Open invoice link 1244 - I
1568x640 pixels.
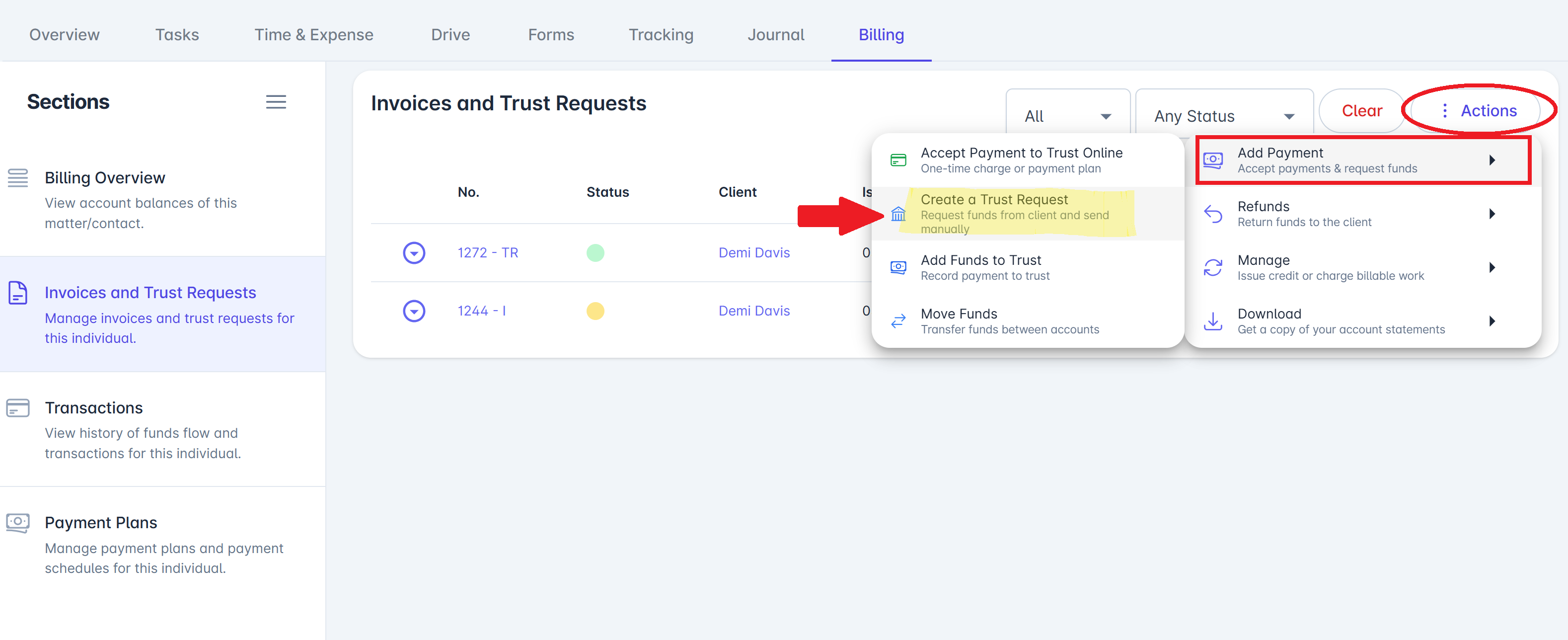[481, 311]
